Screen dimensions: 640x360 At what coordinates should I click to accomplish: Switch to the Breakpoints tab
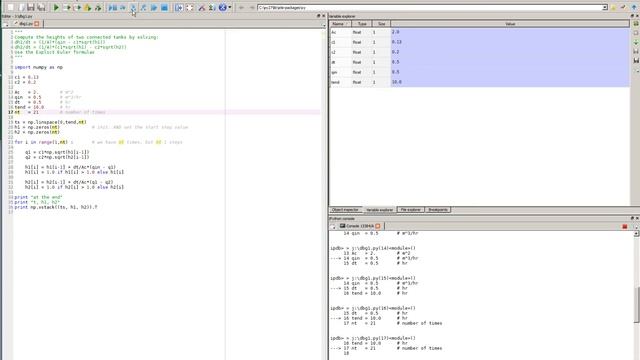tap(438, 210)
